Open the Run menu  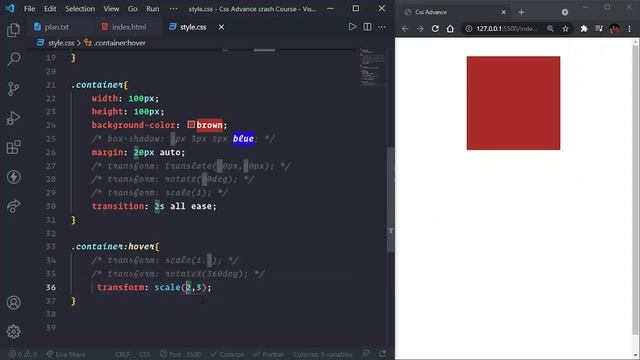click(153, 9)
